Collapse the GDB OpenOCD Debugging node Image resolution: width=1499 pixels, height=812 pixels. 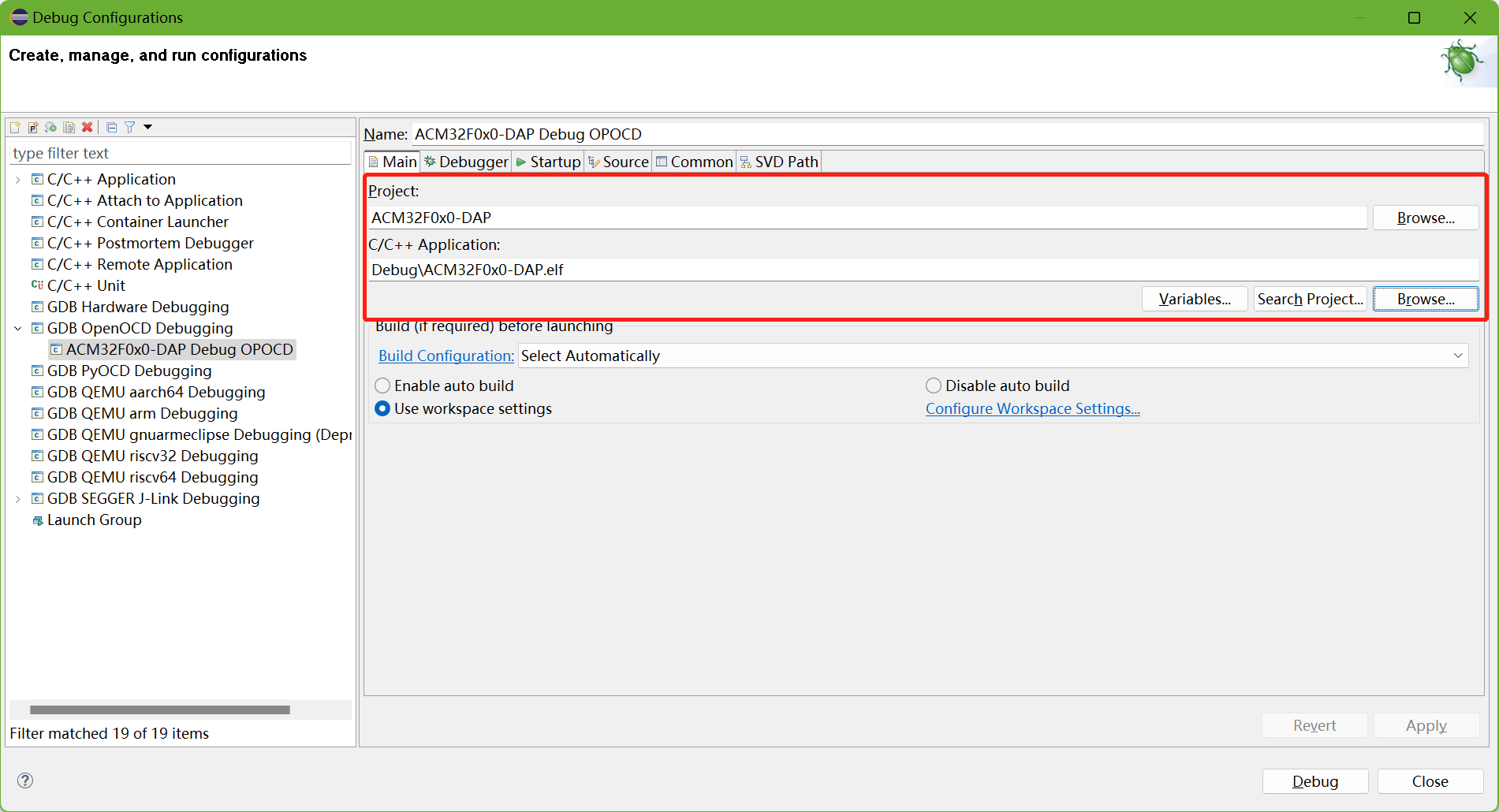coord(18,329)
